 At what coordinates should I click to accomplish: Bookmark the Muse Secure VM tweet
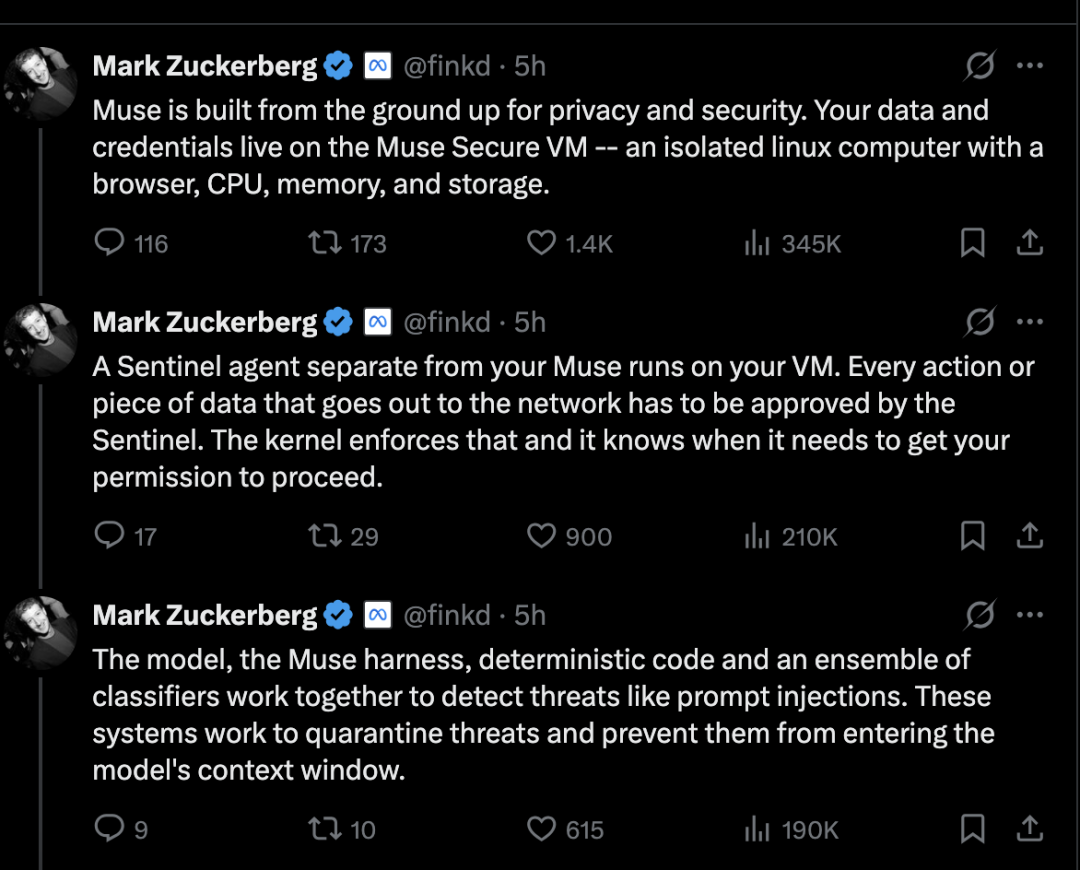pyautogui.click(x=973, y=242)
